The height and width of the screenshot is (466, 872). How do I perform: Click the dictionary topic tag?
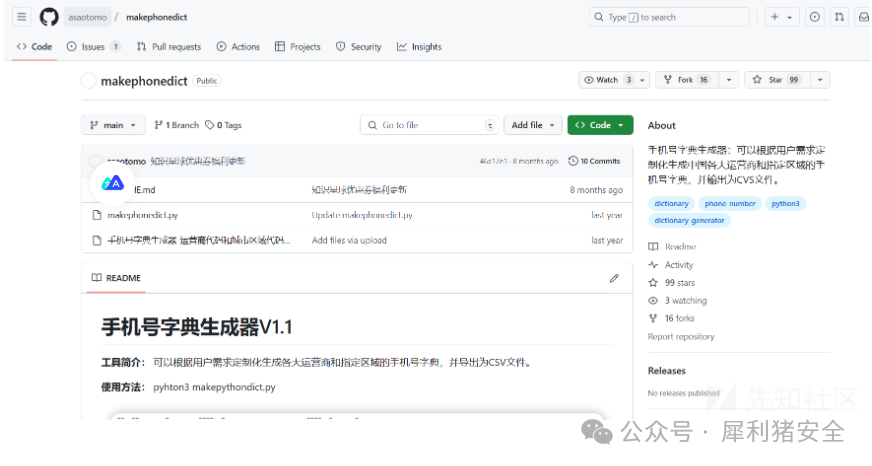click(x=671, y=204)
